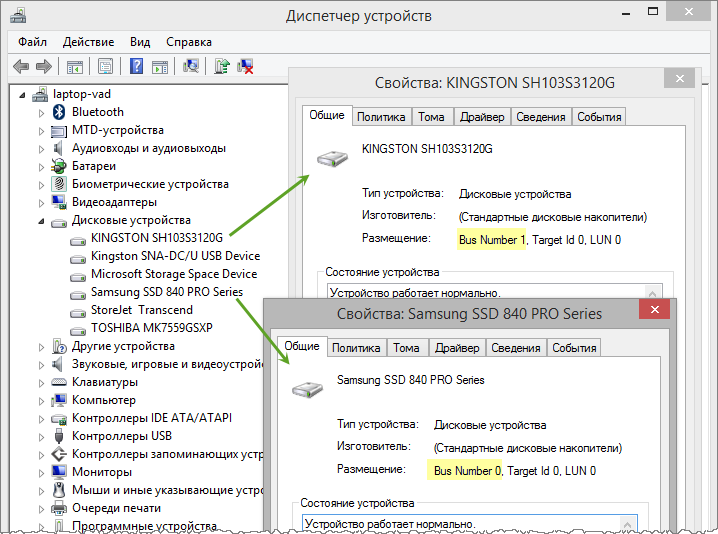Expand the Очереди печати node arrow
718x534 pixels.
[x=41, y=509]
